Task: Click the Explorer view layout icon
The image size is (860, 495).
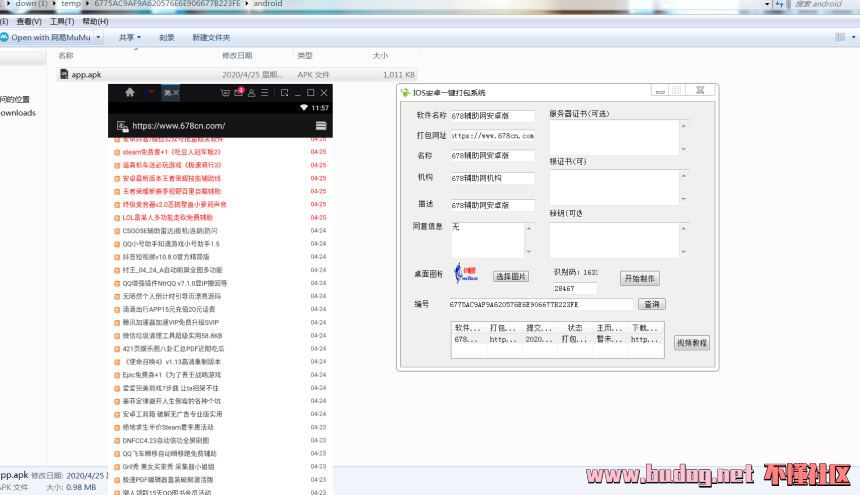Action: pyautogui.click(x=840, y=37)
